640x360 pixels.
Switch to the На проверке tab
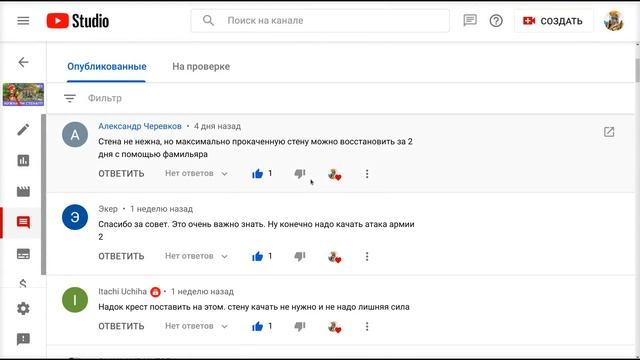point(201,67)
